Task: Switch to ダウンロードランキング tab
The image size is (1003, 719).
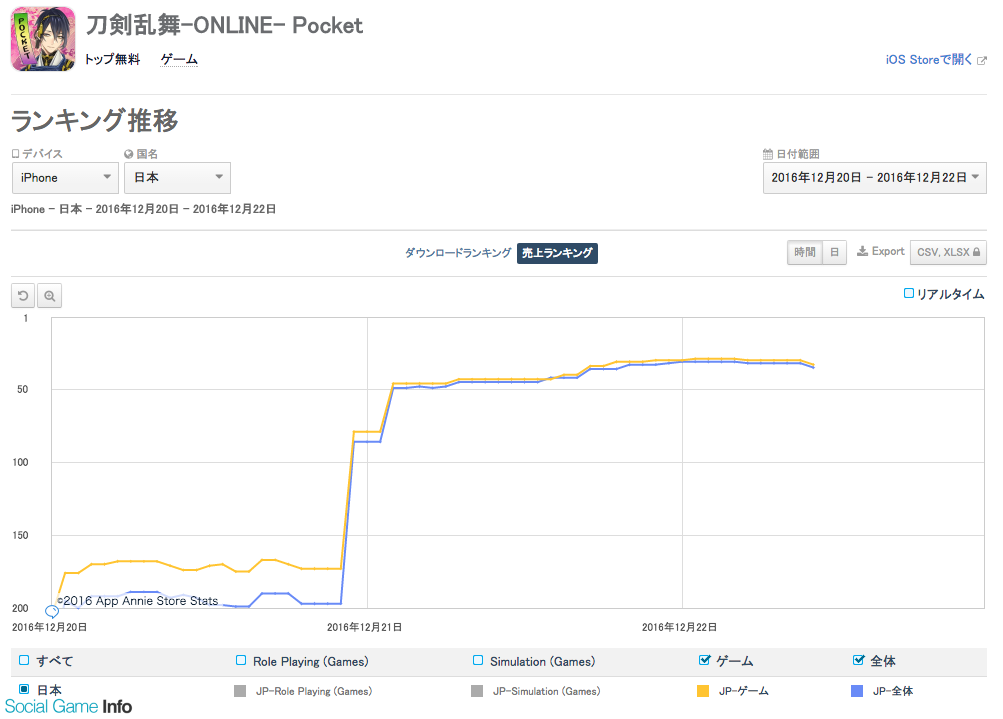Action: tap(458, 253)
